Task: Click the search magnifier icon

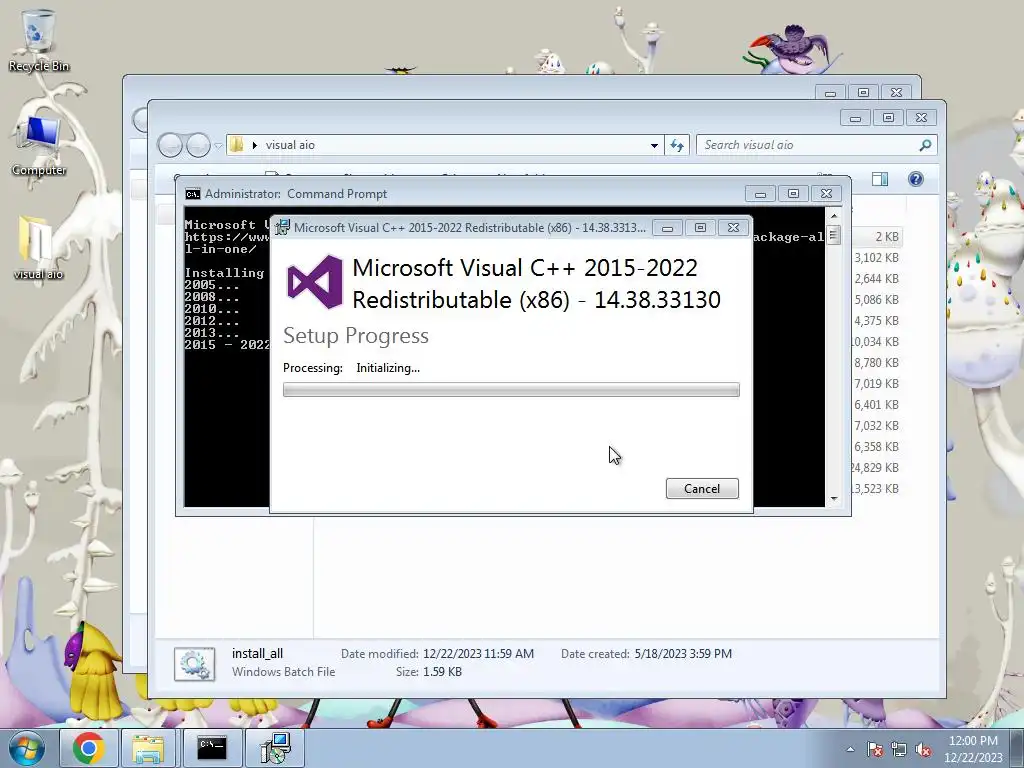Action: (x=925, y=145)
